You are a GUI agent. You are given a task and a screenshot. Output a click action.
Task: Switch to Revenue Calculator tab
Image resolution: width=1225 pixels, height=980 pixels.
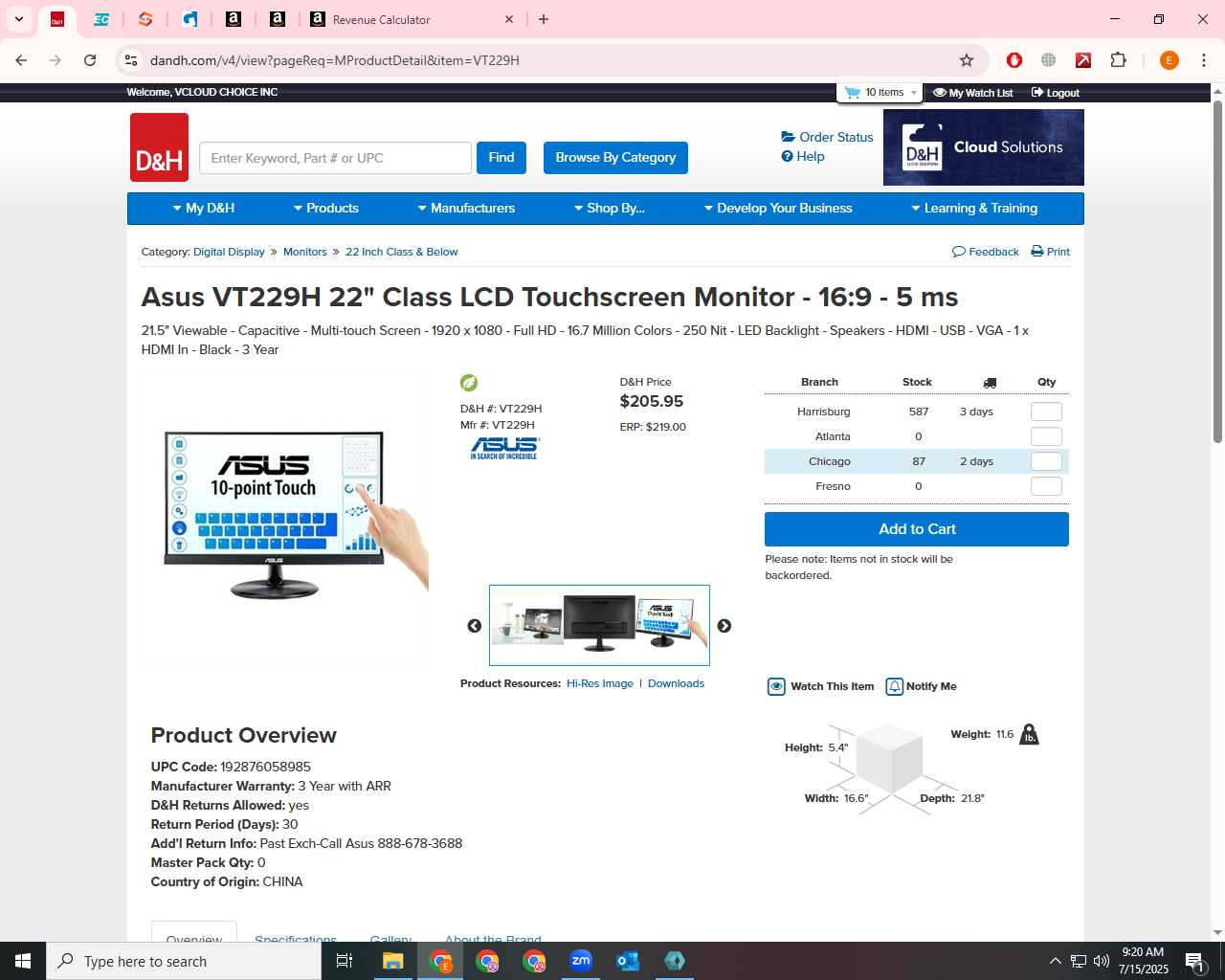tap(412, 19)
